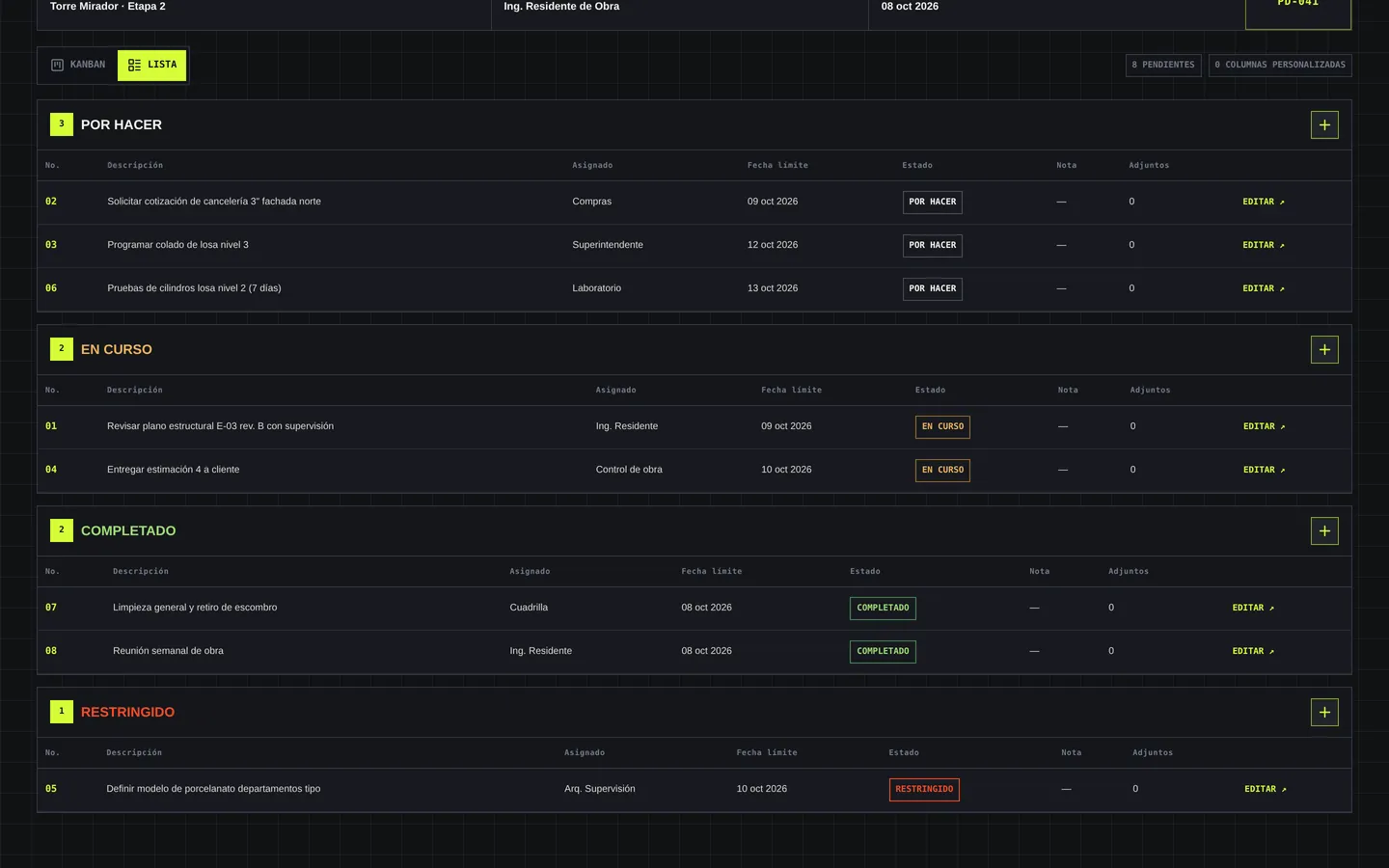Add task to RESTRINGIDO section
The image size is (1389, 868).
(x=1324, y=713)
